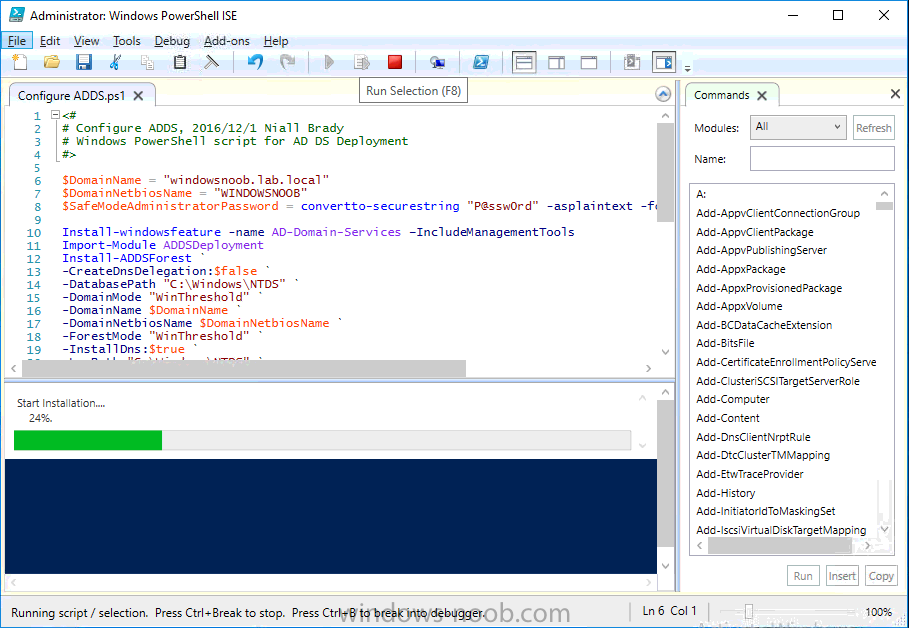Image resolution: width=909 pixels, height=628 pixels.
Task: Select the Commands tab
Action: tap(722, 95)
